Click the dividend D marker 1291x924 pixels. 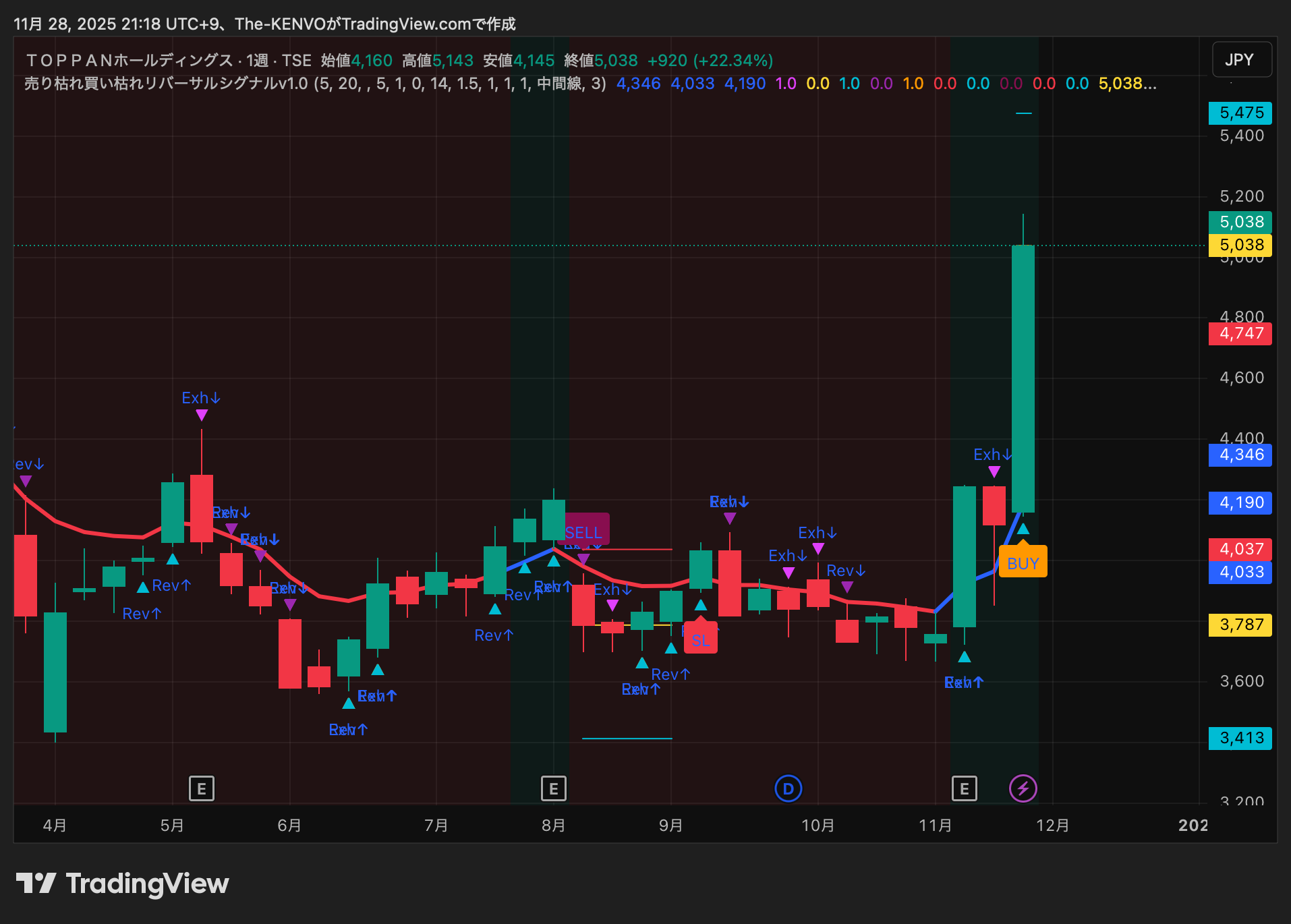coord(788,788)
